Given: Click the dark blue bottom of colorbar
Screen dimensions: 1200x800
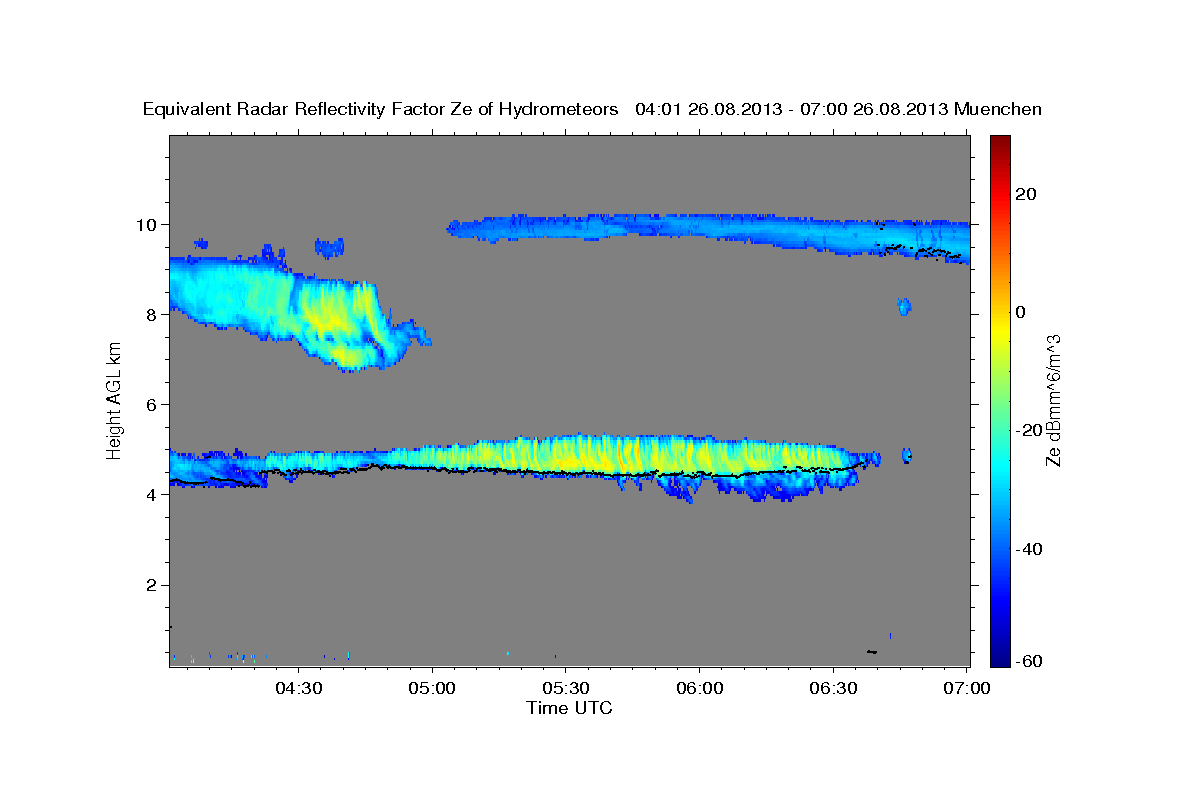Looking at the screenshot, I should click(x=999, y=655).
